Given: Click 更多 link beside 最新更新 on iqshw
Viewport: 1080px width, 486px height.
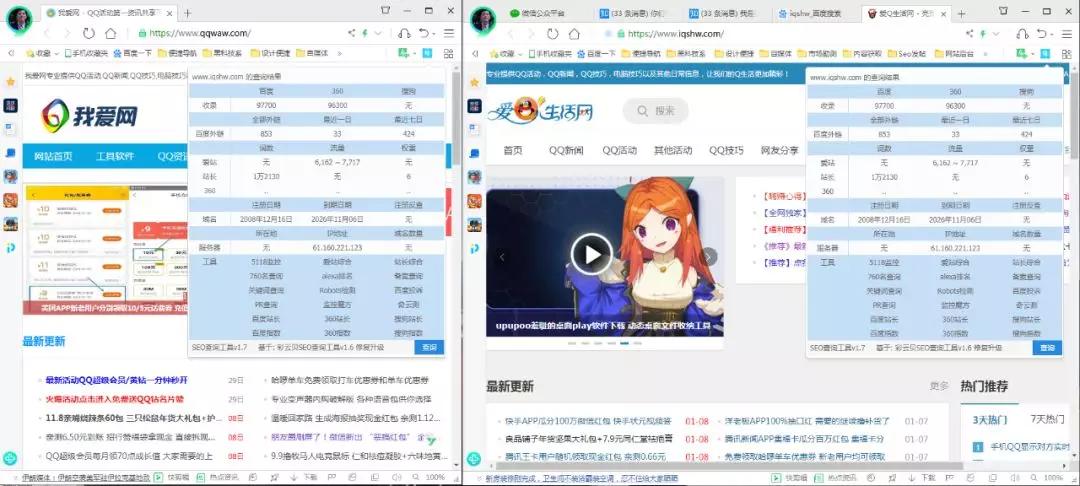Looking at the screenshot, I should click(x=939, y=386).
